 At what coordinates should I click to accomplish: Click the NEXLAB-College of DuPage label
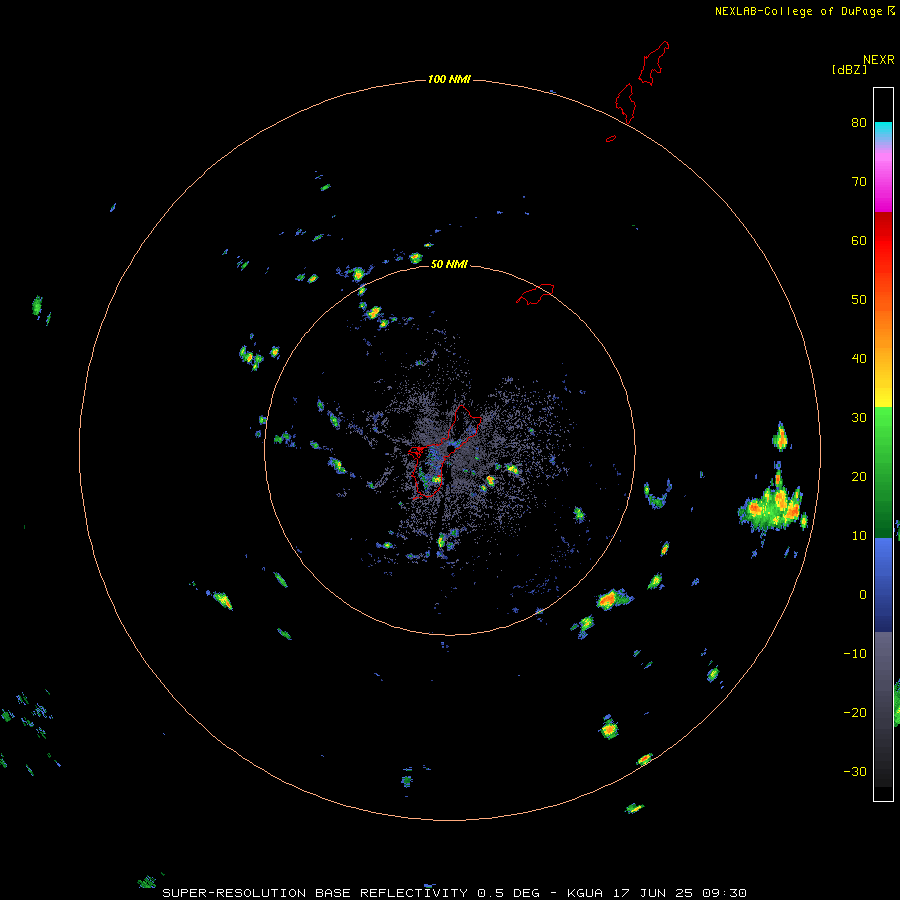(798, 11)
